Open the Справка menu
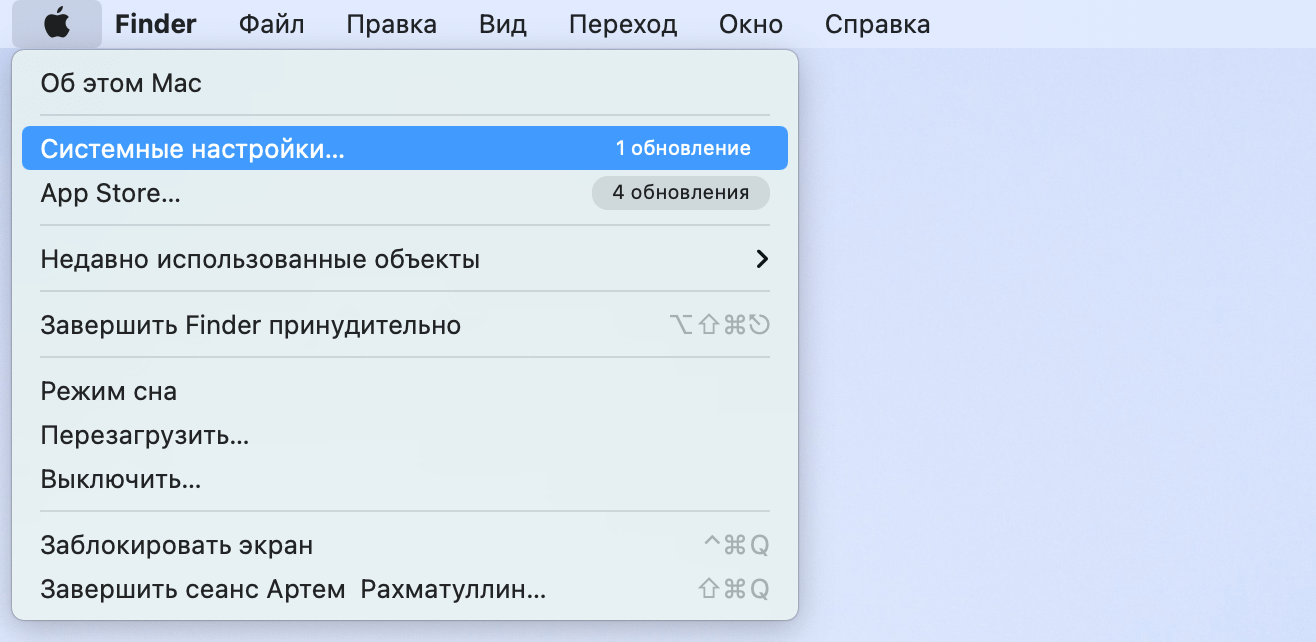 coord(876,24)
